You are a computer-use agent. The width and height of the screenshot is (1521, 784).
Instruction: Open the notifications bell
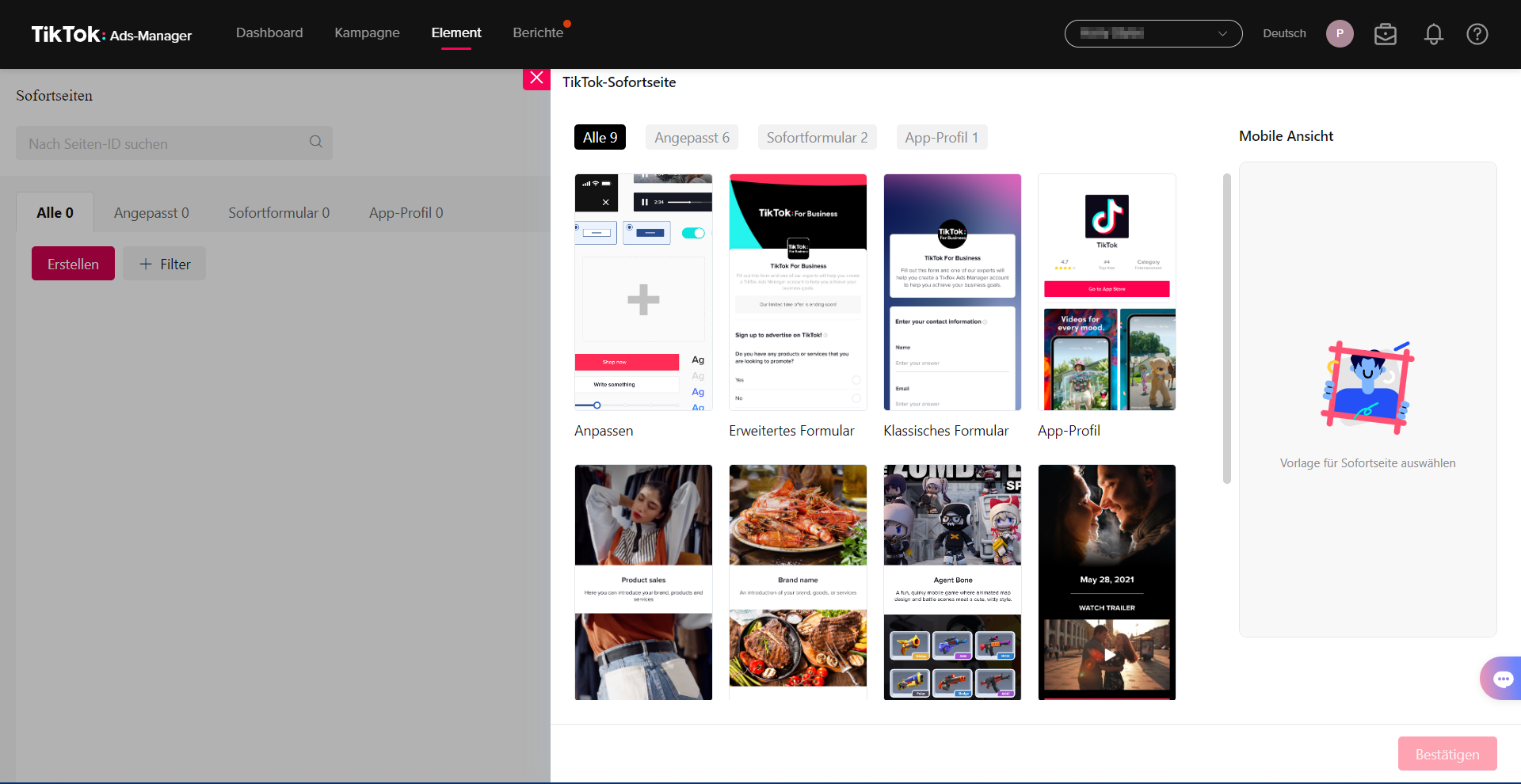1433,34
